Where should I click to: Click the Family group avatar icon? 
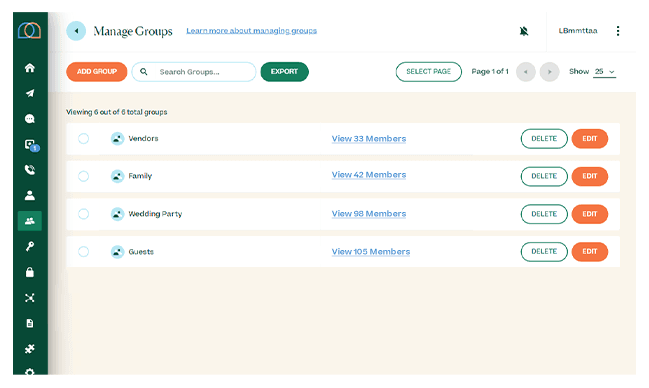tap(118, 176)
